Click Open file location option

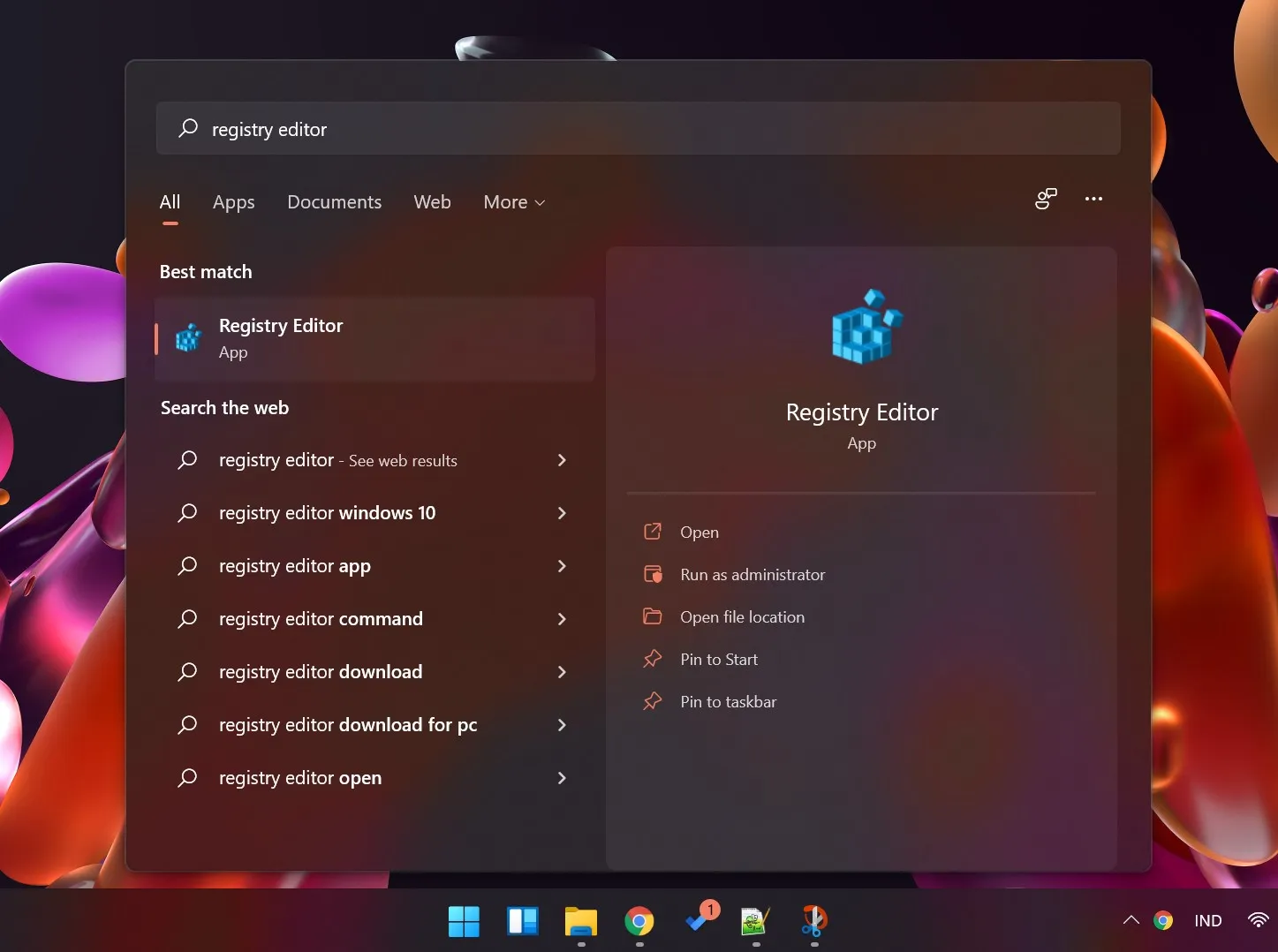pos(742,616)
